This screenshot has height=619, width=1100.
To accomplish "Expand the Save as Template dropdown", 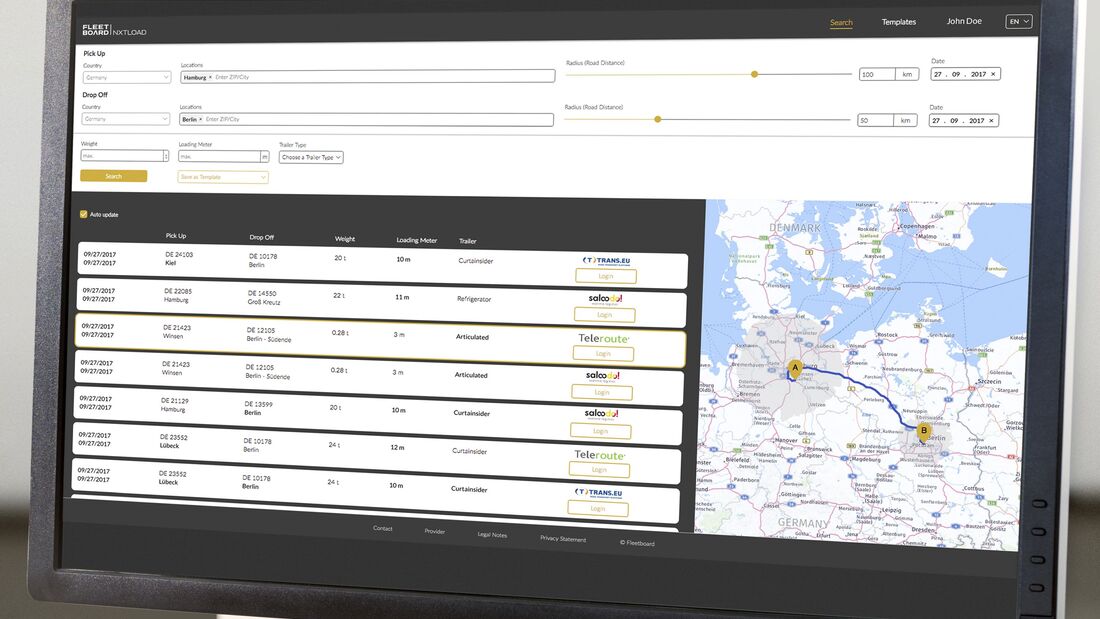I will [x=222, y=177].
